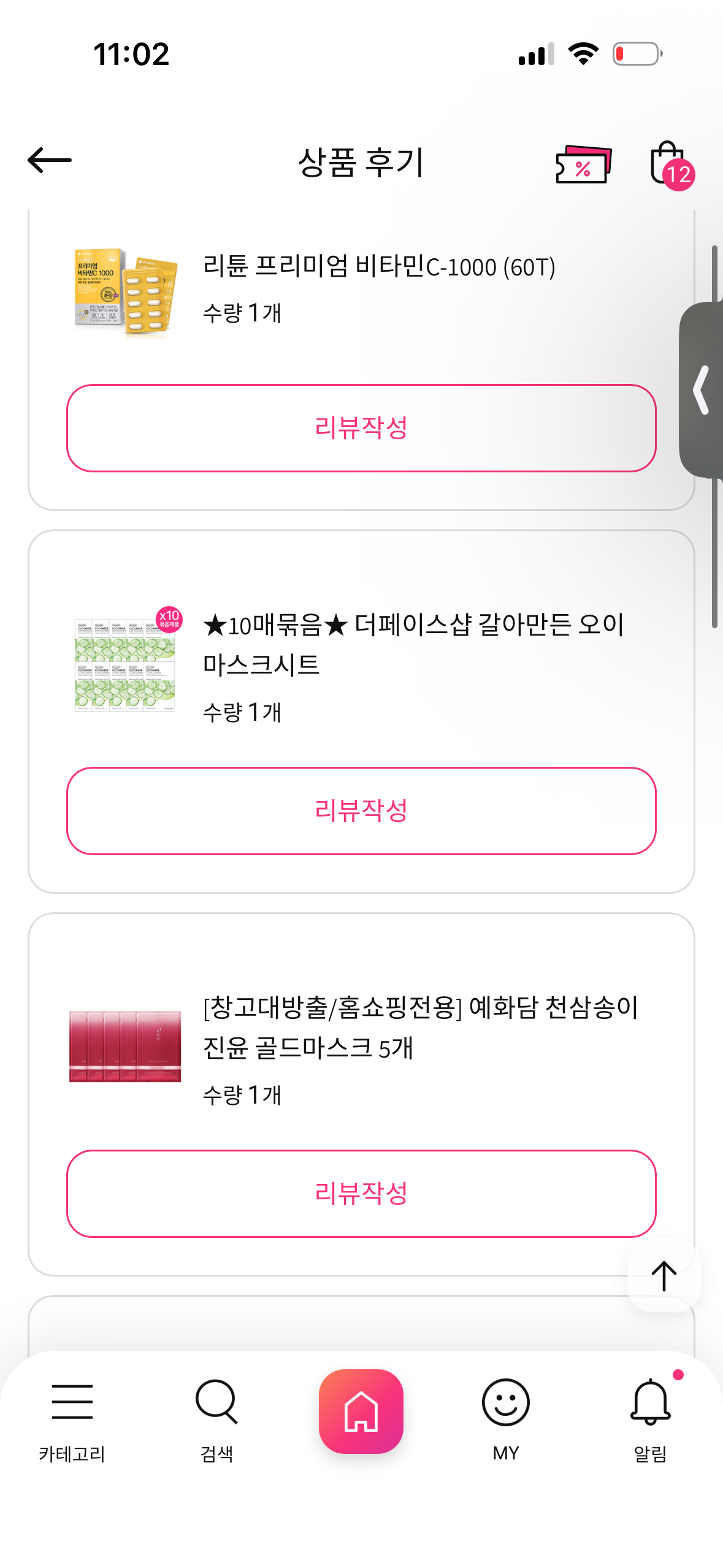723x1568 pixels.
Task: Write review for 오이 마스크시트
Action: coord(361,811)
